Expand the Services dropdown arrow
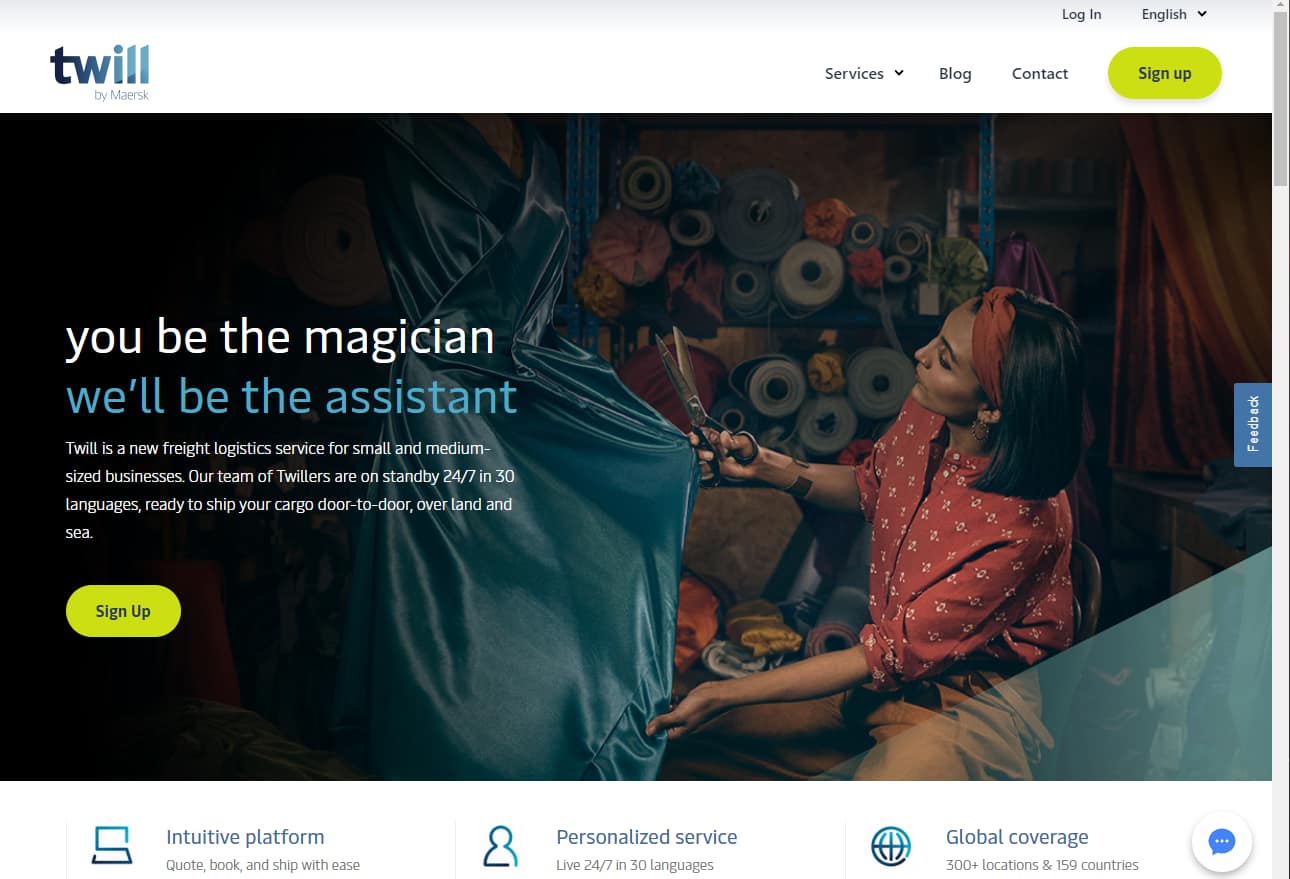The width and height of the screenshot is (1290, 879). [x=899, y=73]
